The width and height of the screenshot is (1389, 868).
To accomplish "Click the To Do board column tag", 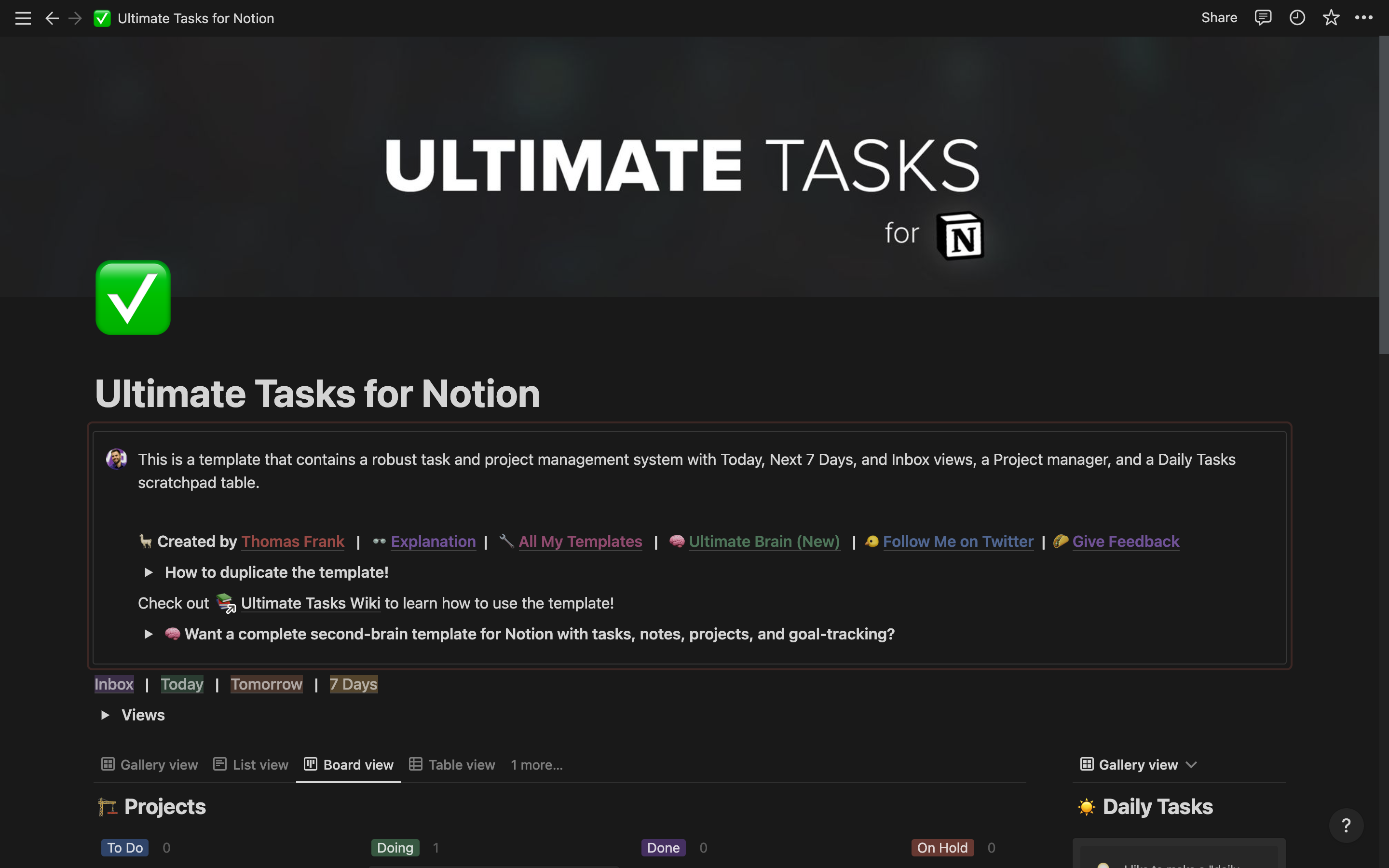I will point(124,848).
